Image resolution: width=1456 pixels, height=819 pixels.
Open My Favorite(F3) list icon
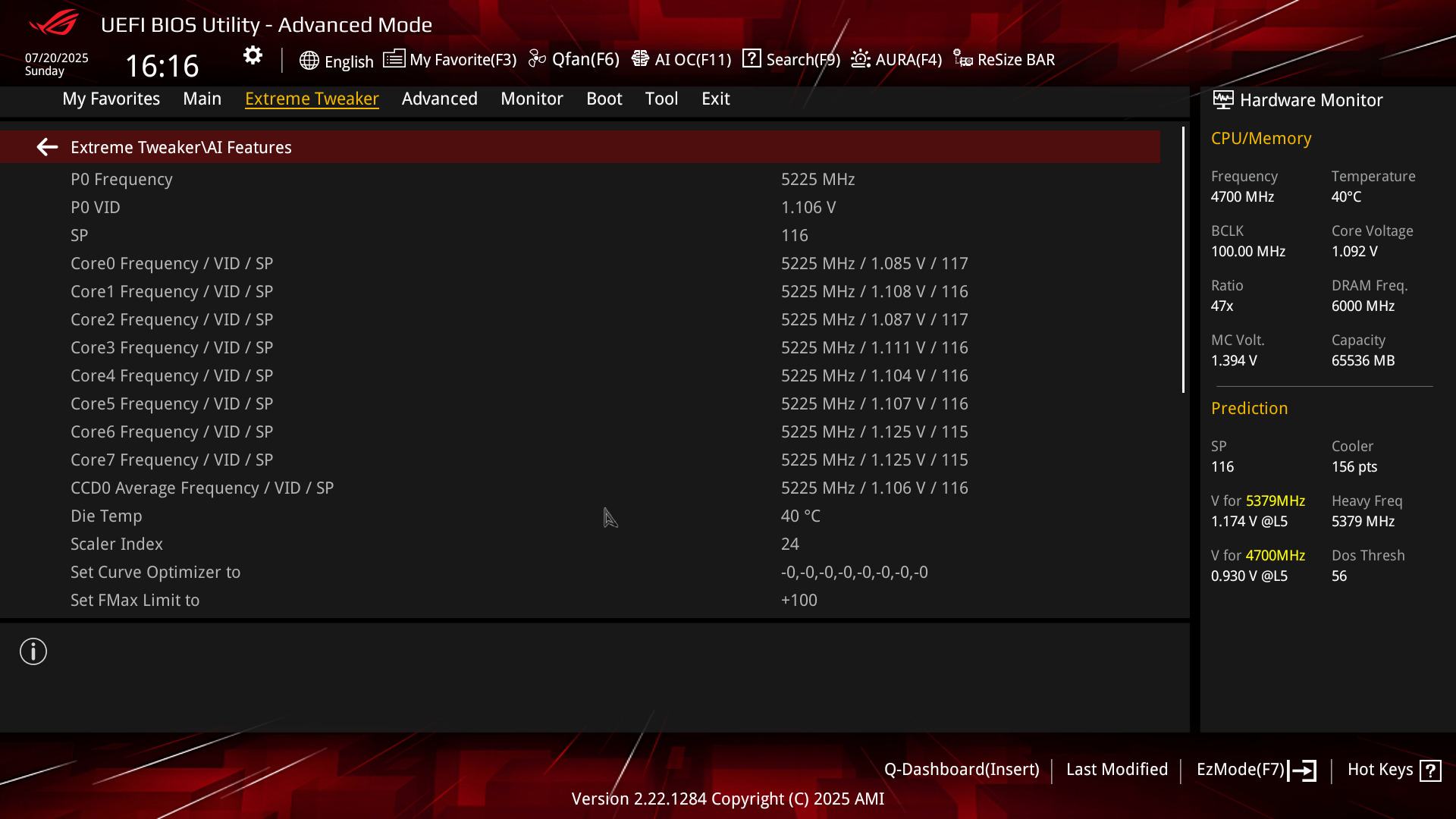pos(394,59)
